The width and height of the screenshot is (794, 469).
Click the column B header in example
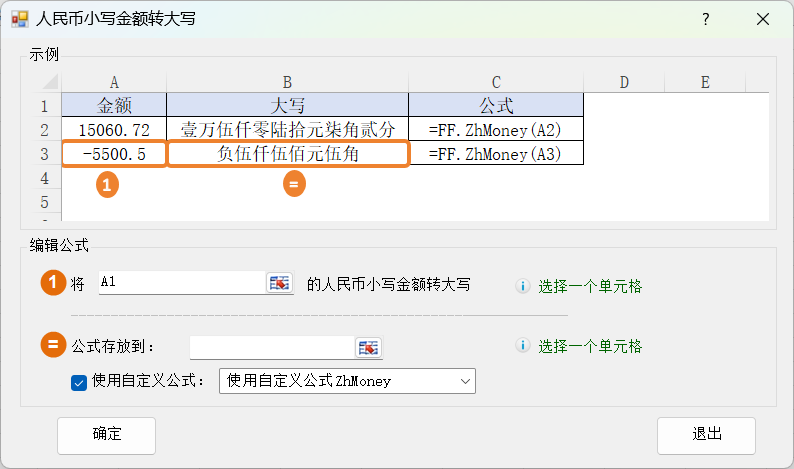click(x=287, y=82)
